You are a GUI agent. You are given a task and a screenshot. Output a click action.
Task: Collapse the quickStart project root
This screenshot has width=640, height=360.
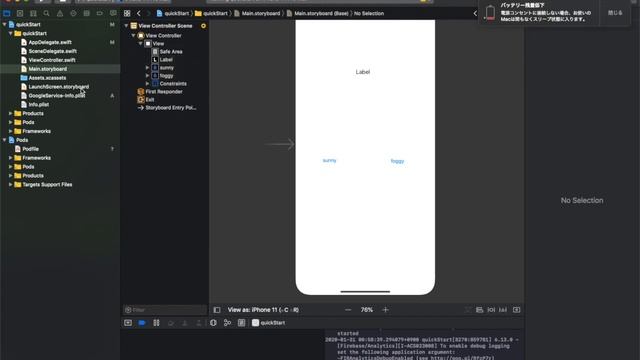(x=4, y=24)
